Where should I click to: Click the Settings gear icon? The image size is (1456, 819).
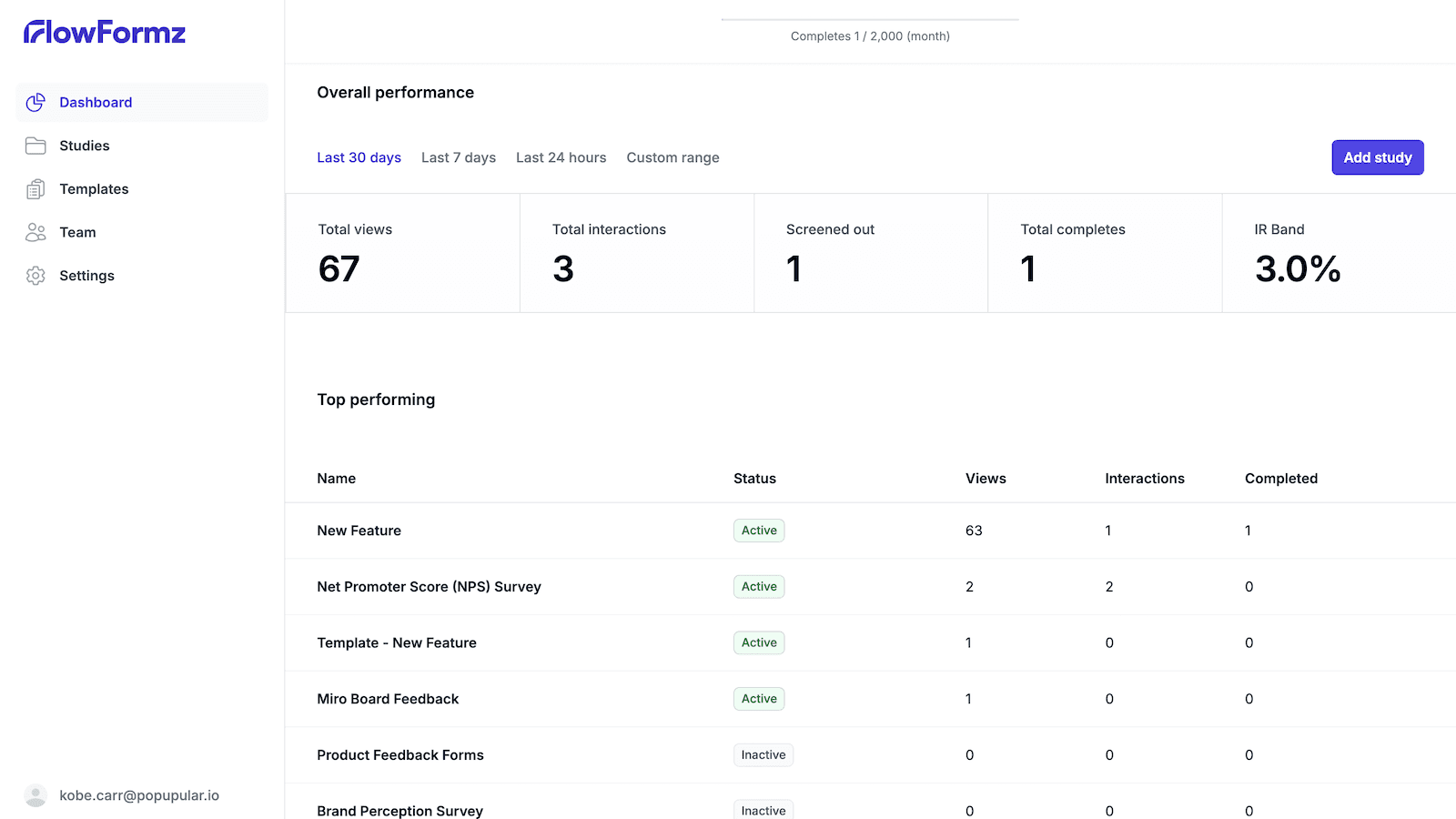click(x=35, y=276)
